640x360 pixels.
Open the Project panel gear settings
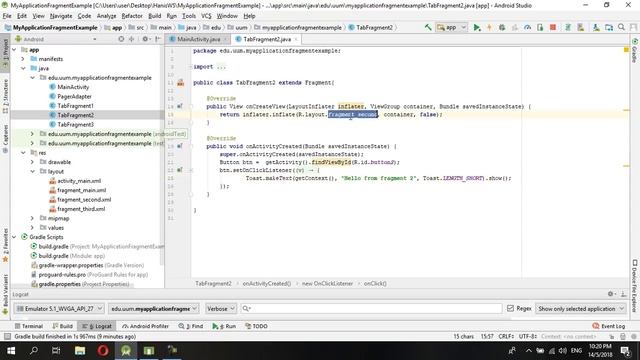coord(145,39)
